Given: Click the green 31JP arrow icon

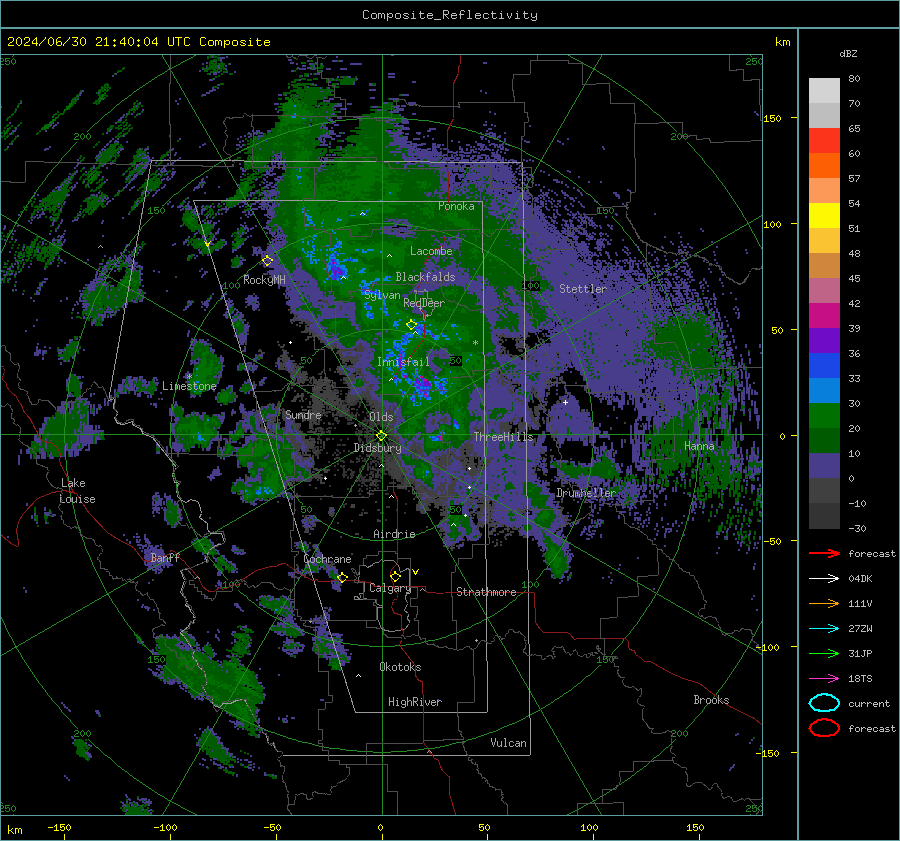Looking at the screenshot, I should pos(824,653).
